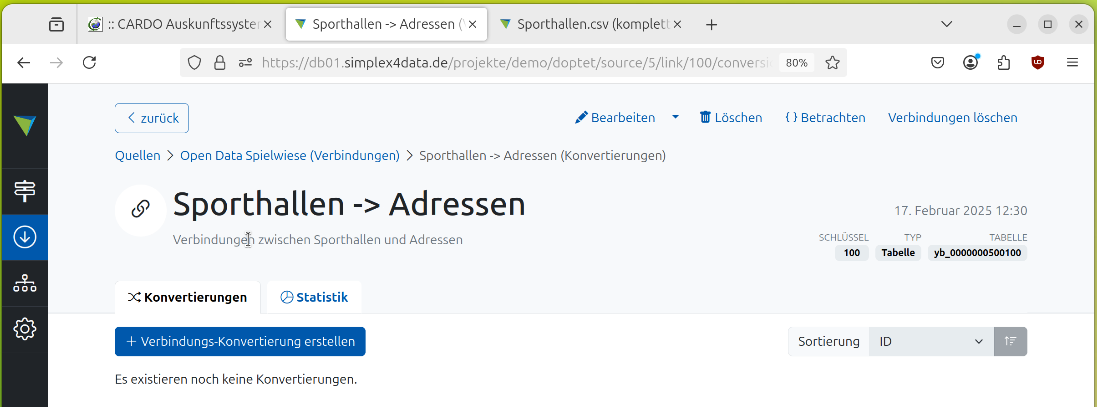Toggle sort direction button next to ID

(x=1010, y=342)
